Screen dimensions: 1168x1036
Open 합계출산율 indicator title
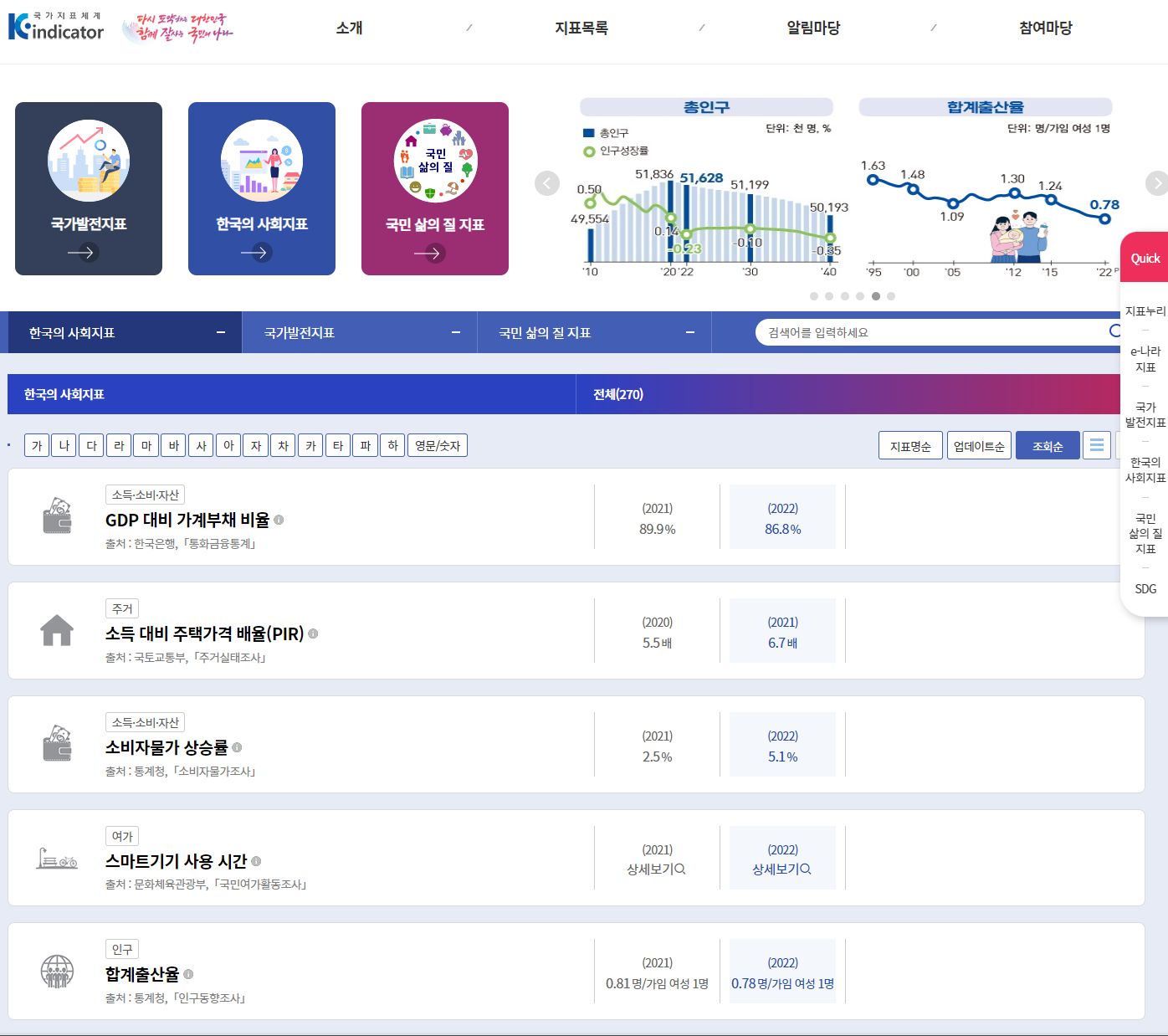click(x=142, y=974)
